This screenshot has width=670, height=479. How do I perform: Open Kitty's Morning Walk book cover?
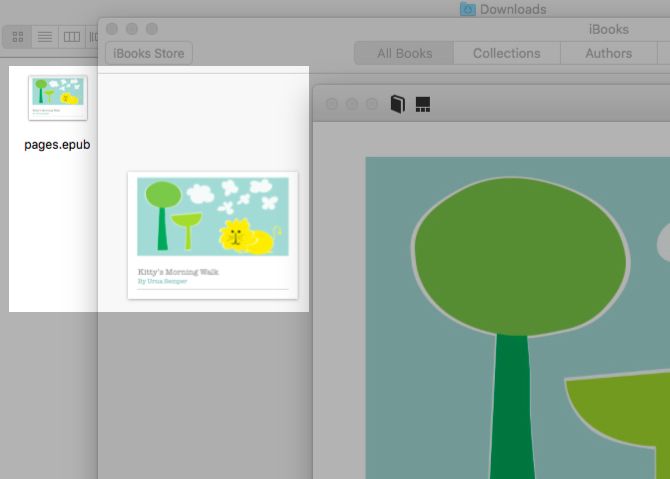(x=213, y=235)
